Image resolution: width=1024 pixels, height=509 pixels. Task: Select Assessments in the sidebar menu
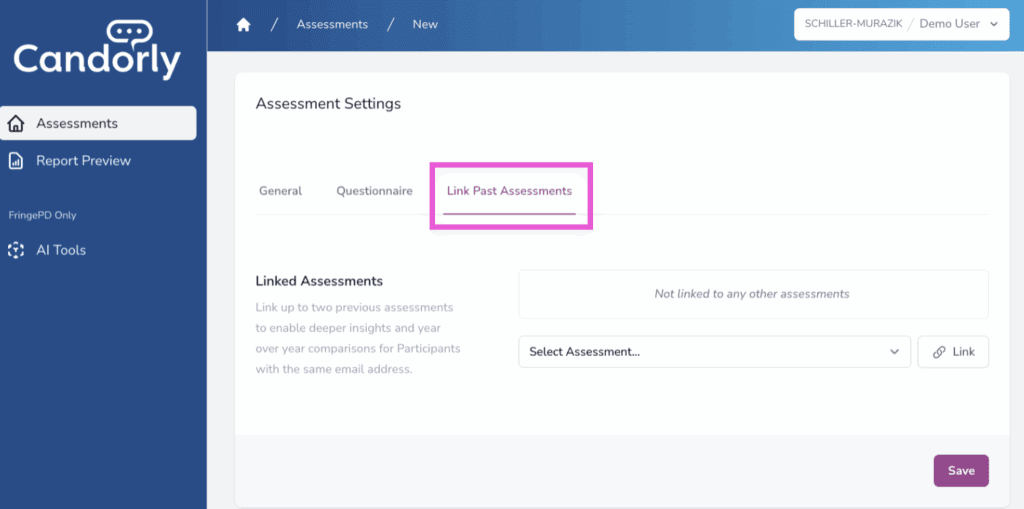coord(77,124)
